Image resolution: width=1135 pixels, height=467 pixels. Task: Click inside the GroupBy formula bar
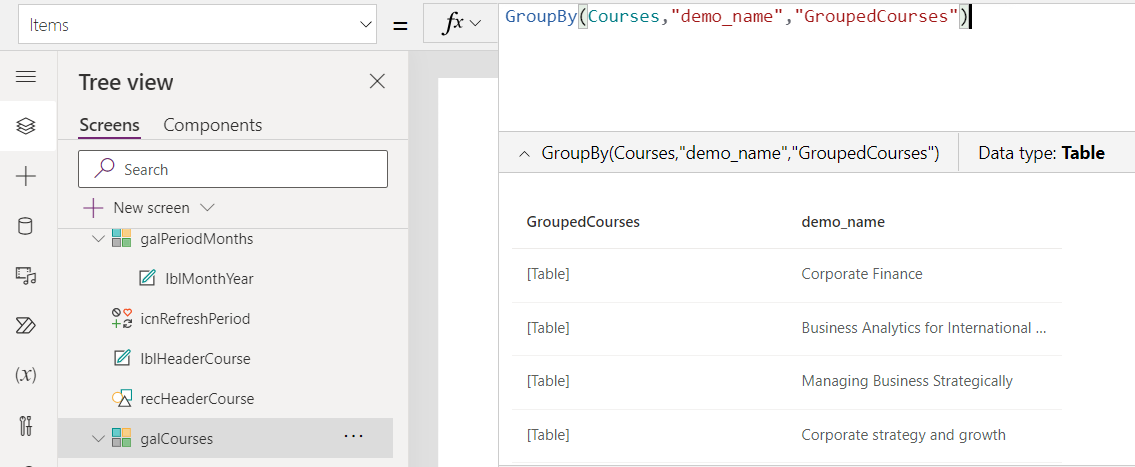coord(817,69)
